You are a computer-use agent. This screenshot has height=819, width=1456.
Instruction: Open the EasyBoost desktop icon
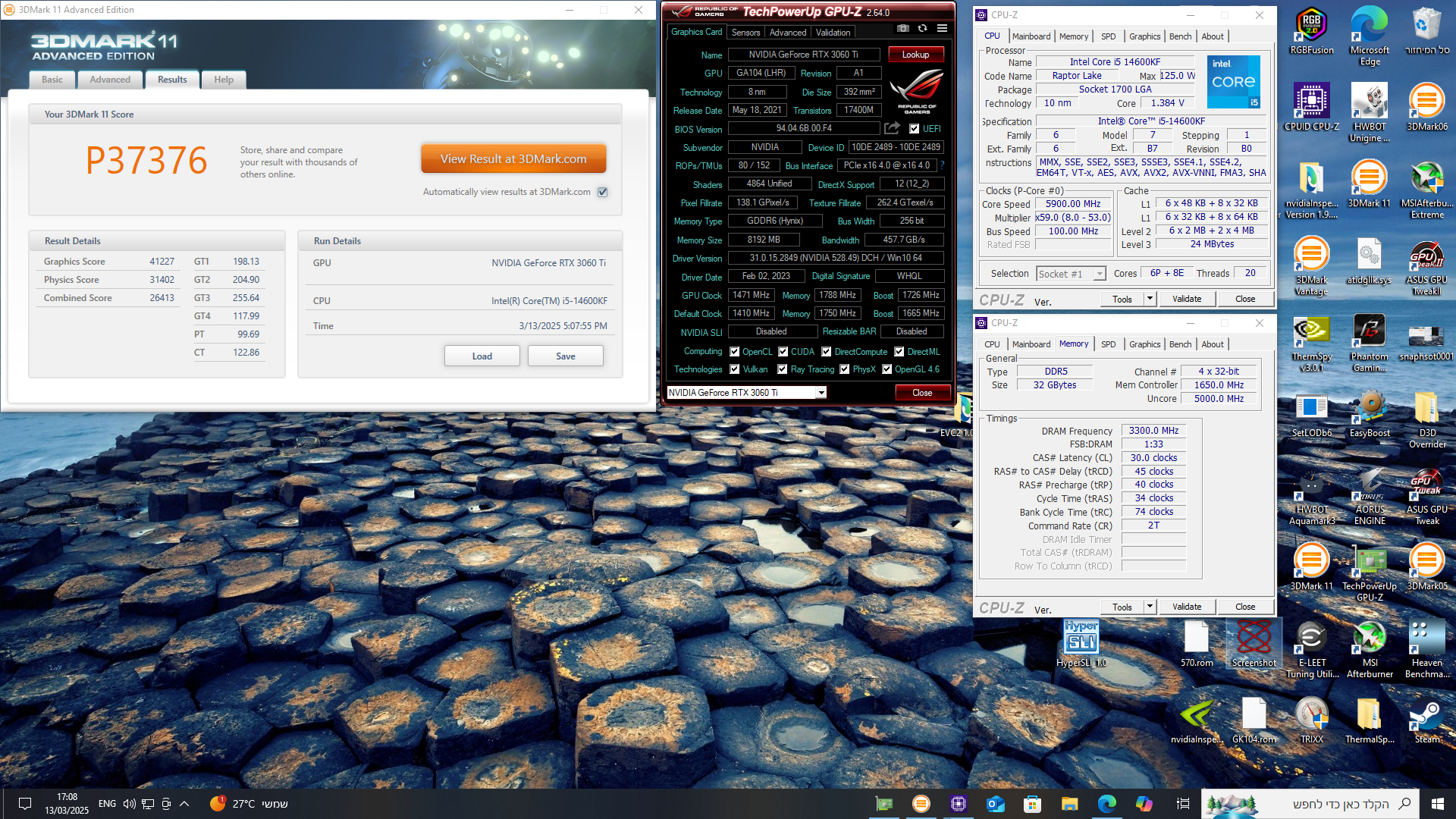(x=1370, y=413)
